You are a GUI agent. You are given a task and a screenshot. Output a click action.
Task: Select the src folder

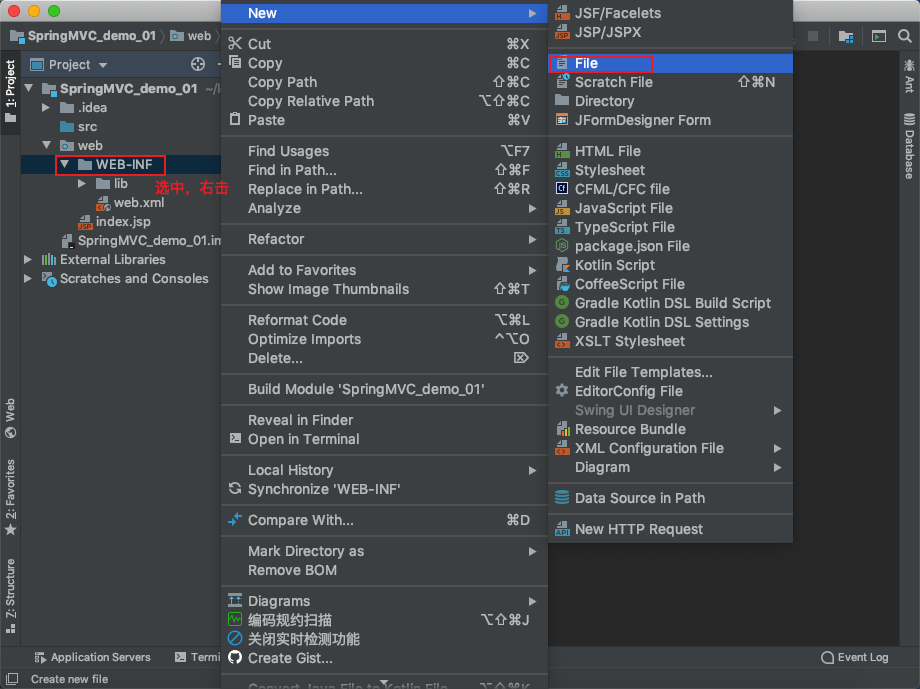point(79,126)
